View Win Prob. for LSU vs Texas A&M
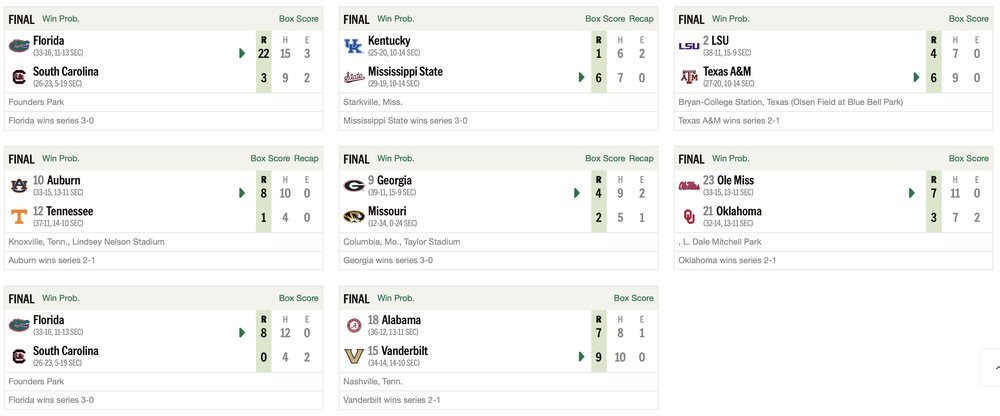The width and height of the screenshot is (1000, 416). (x=729, y=19)
